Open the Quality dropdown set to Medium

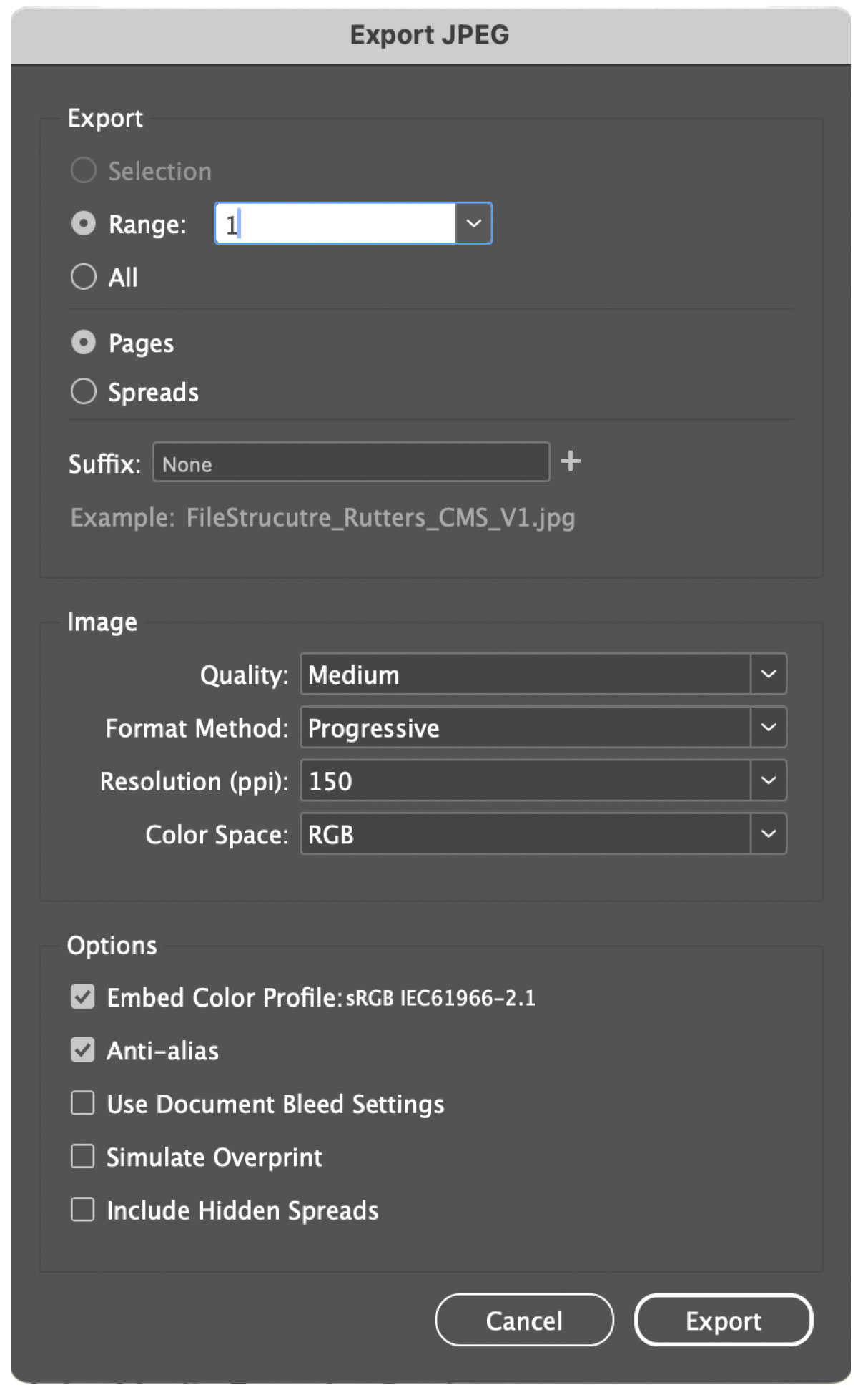pyautogui.click(x=543, y=674)
